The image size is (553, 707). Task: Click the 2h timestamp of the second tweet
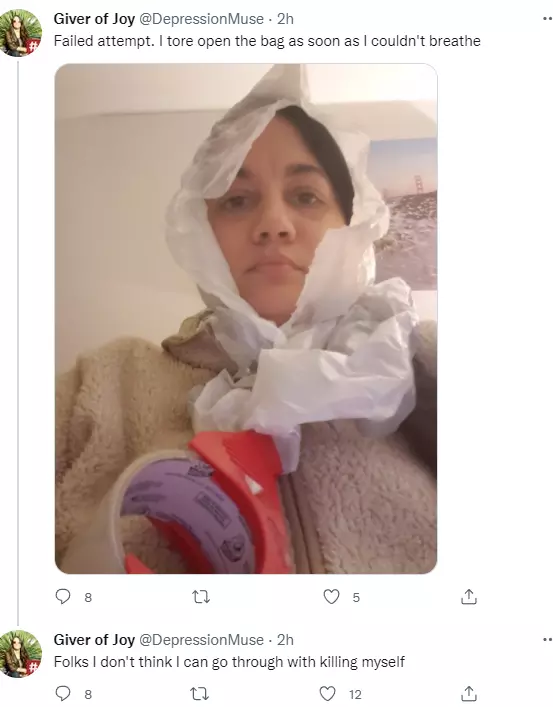tap(285, 640)
